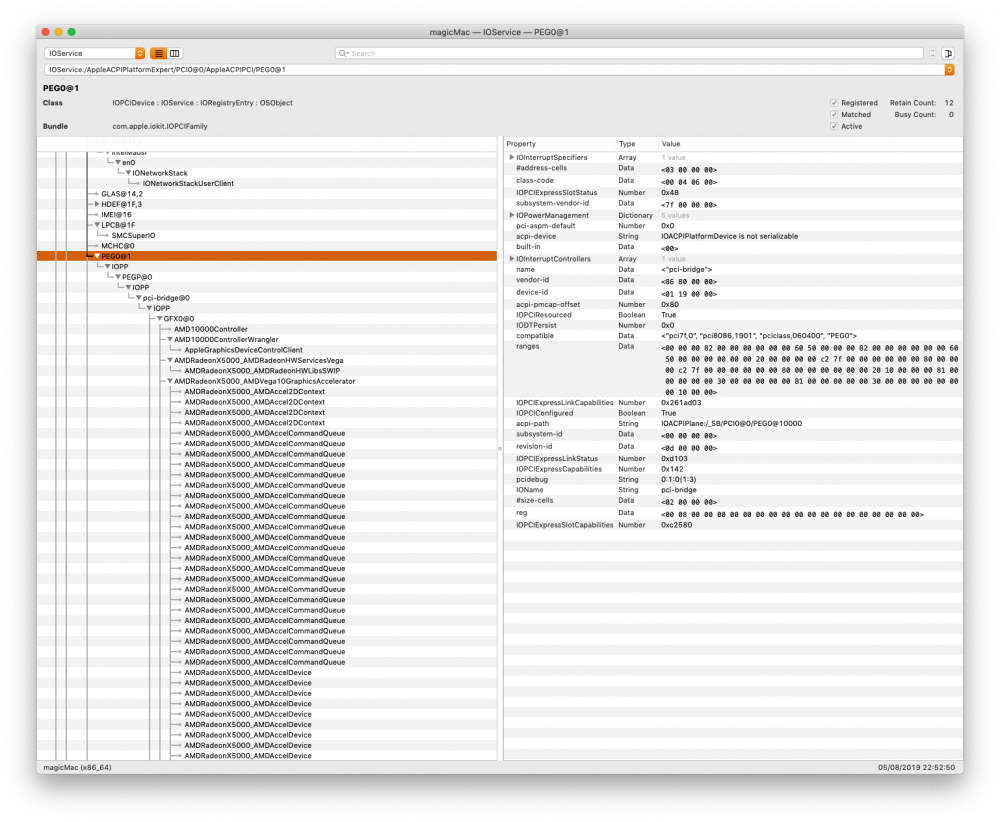This screenshot has height=822, width=1000.
Task: Select the subsystem-vendor-id property row
Action: tap(733, 204)
